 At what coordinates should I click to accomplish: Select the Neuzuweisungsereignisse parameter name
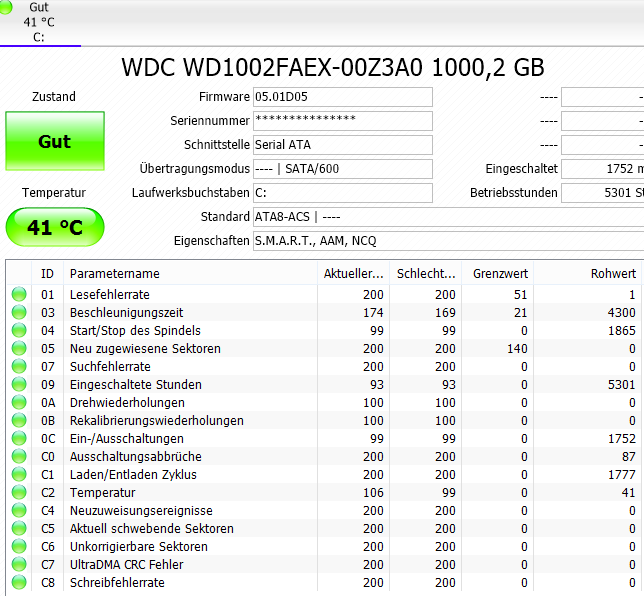tap(141, 511)
